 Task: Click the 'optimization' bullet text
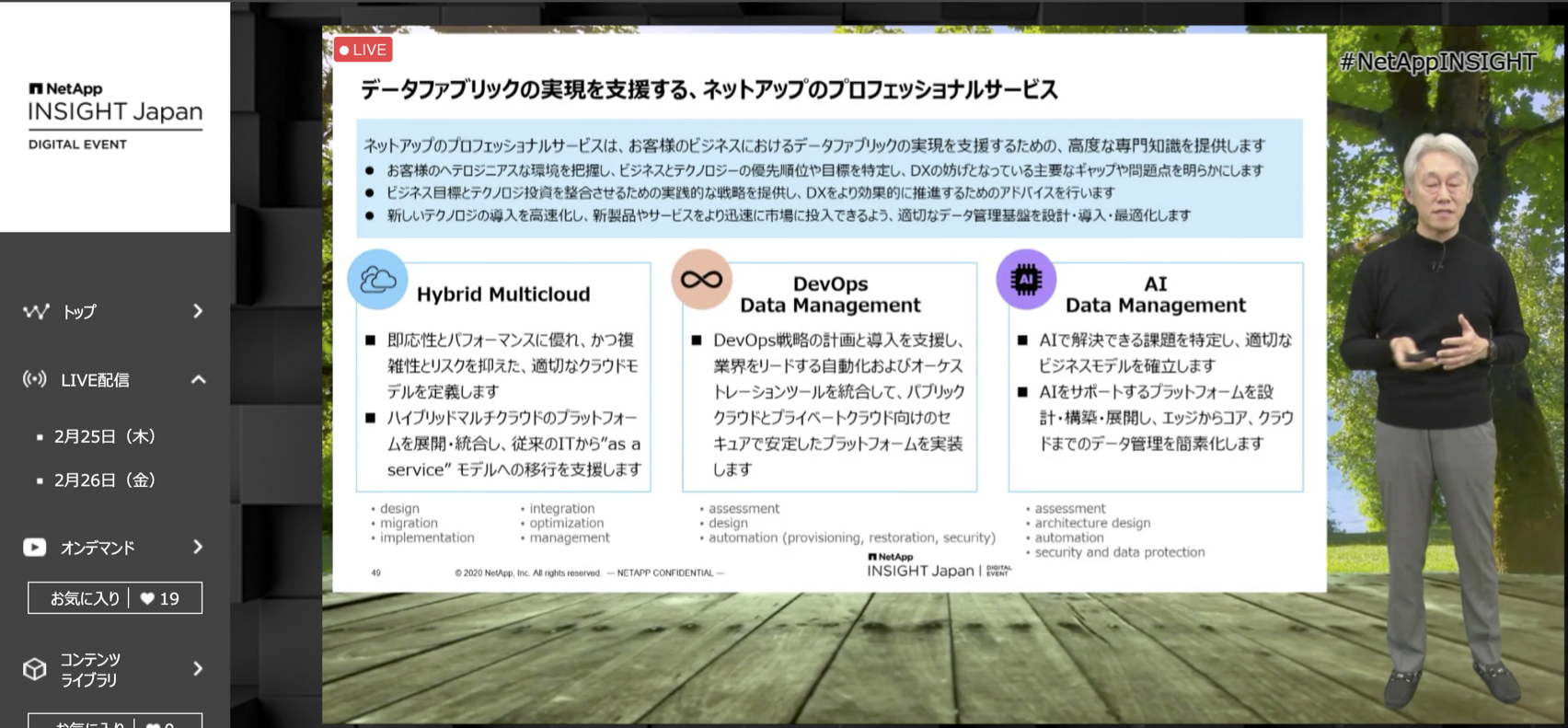(x=567, y=523)
